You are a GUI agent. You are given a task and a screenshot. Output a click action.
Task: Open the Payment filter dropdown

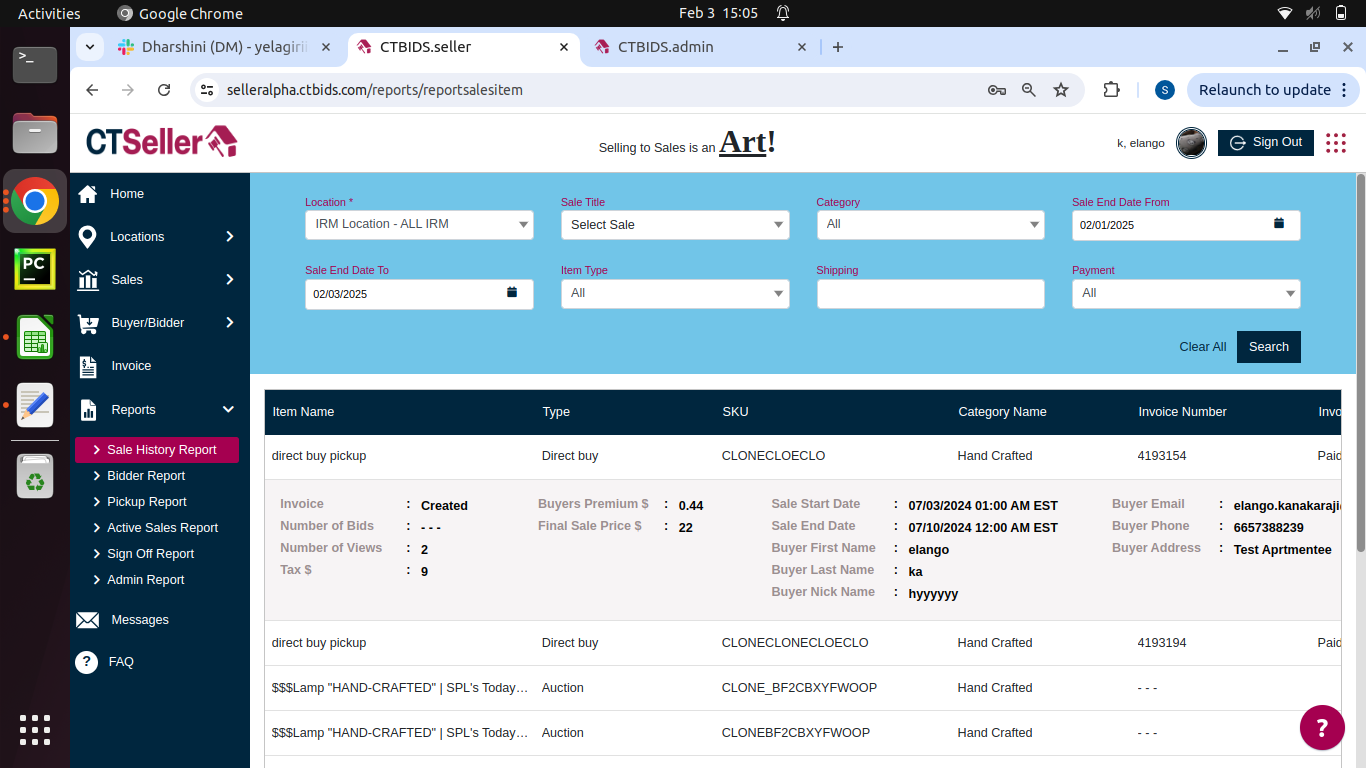[x=1186, y=294]
